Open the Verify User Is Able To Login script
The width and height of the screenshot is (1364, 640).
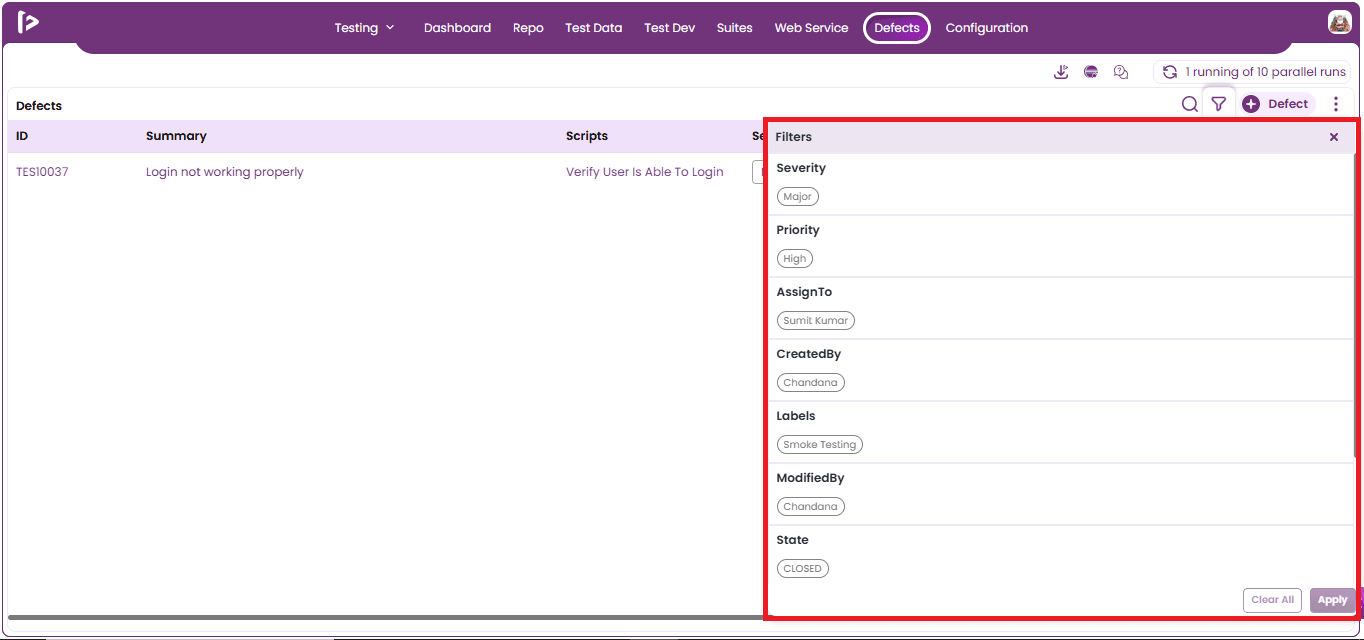point(644,172)
